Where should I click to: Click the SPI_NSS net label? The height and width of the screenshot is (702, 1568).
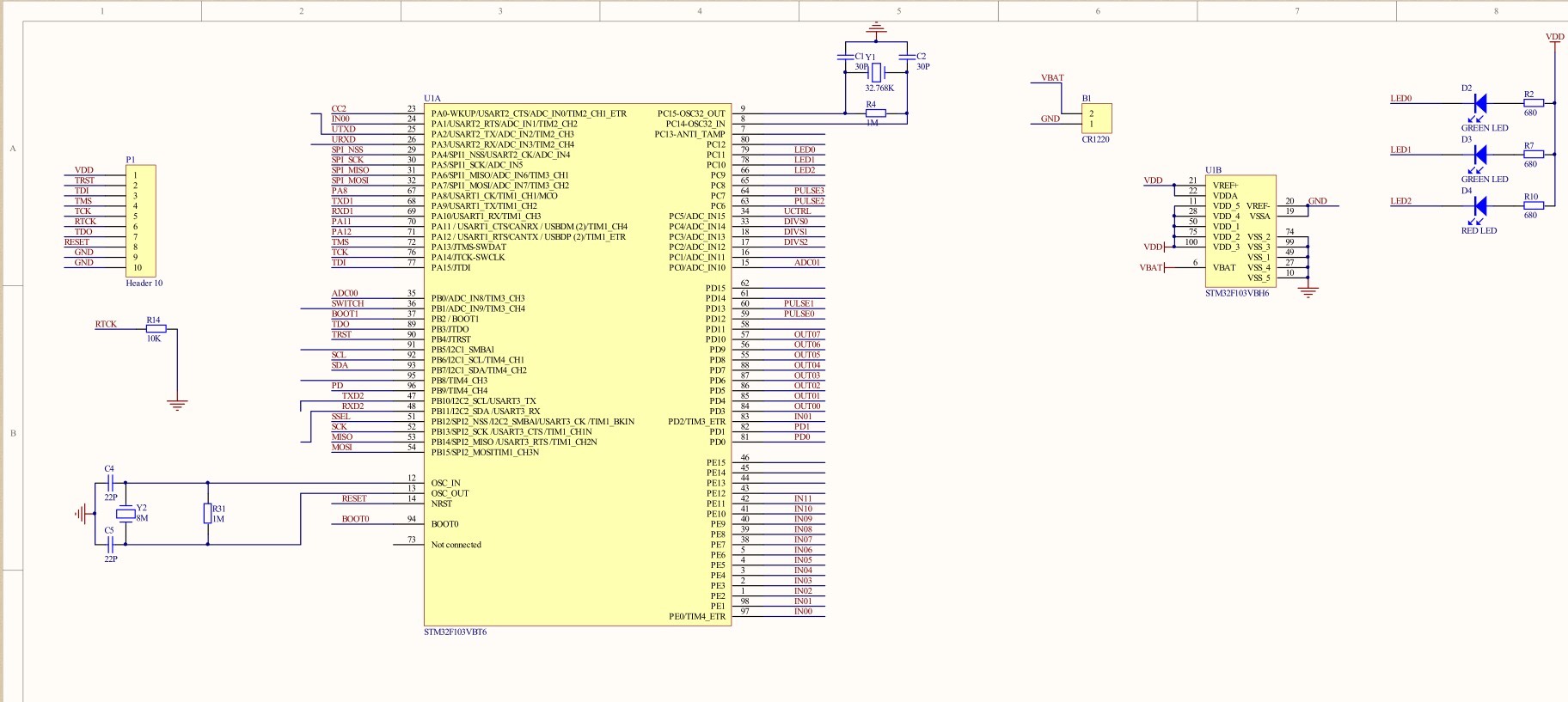pyautogui.click(x=347, y=150)
